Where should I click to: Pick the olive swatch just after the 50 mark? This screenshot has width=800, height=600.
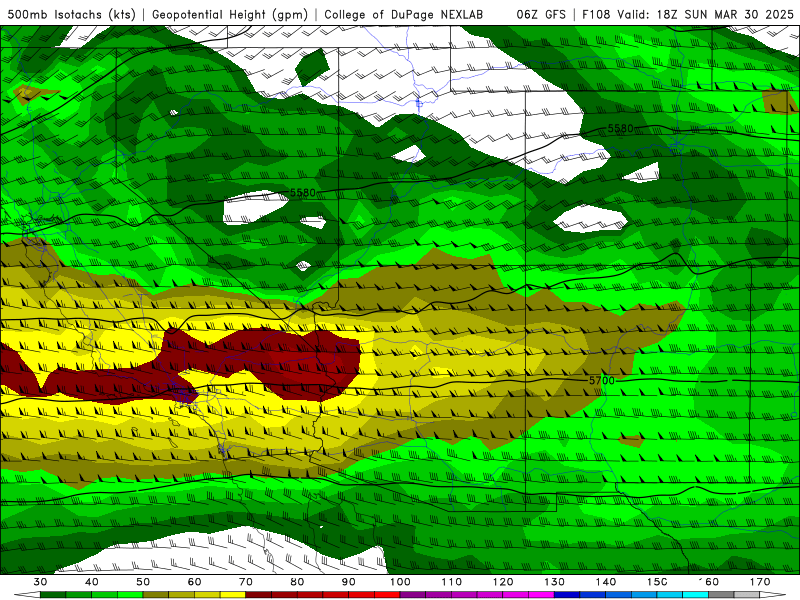pos(156,595)
